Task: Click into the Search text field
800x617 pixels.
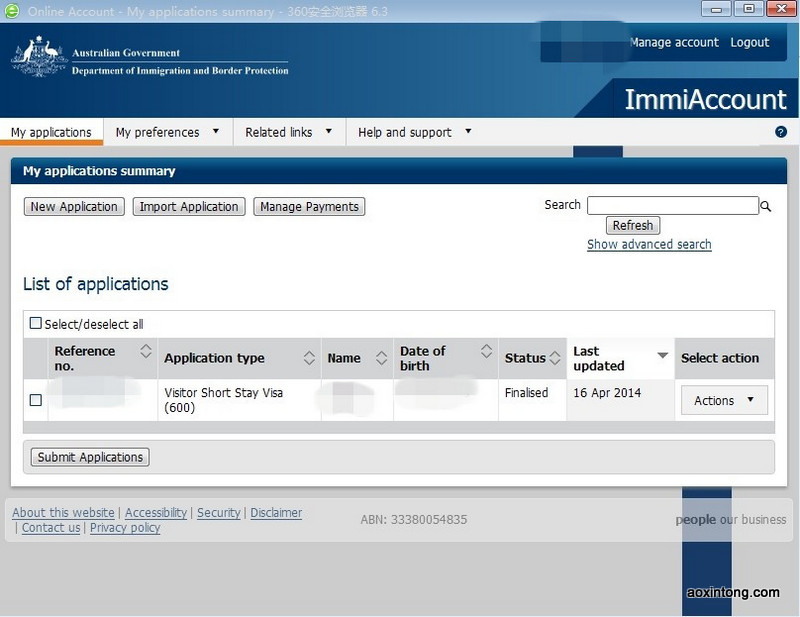Action: (x=672, y=205)
